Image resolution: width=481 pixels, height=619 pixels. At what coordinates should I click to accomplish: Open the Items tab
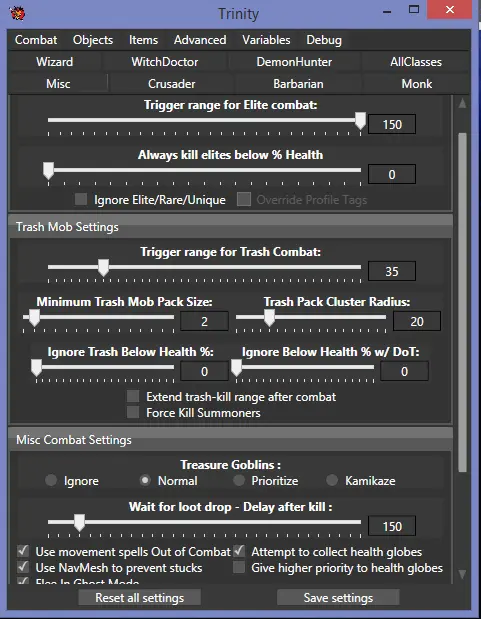pyautogui.click(x=143, y=40)
